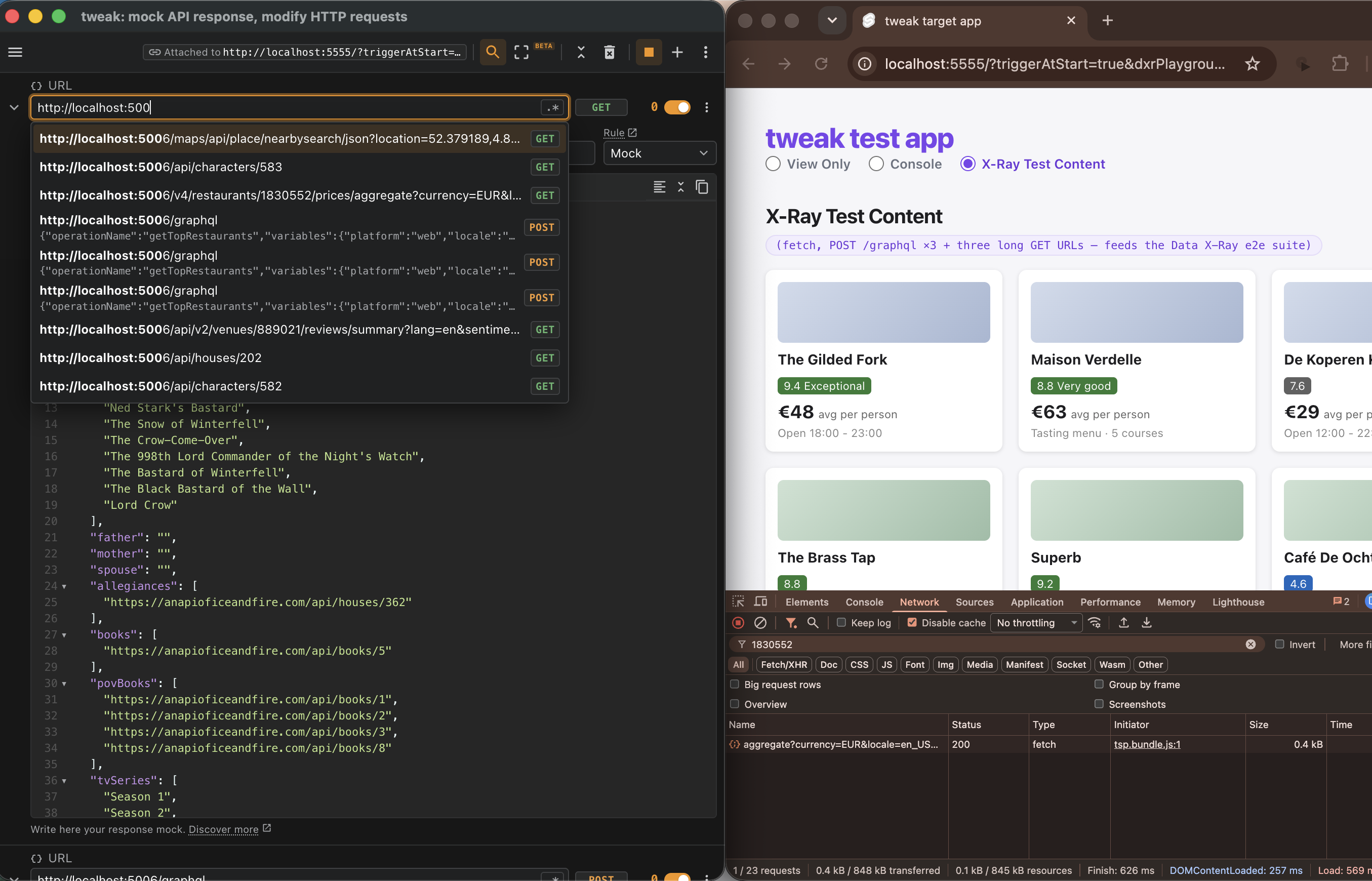Screen dimensions: 1372x881
Task: Toggle the first rule's enable switch
Action: pyautogui.click(x=677, y=107)
